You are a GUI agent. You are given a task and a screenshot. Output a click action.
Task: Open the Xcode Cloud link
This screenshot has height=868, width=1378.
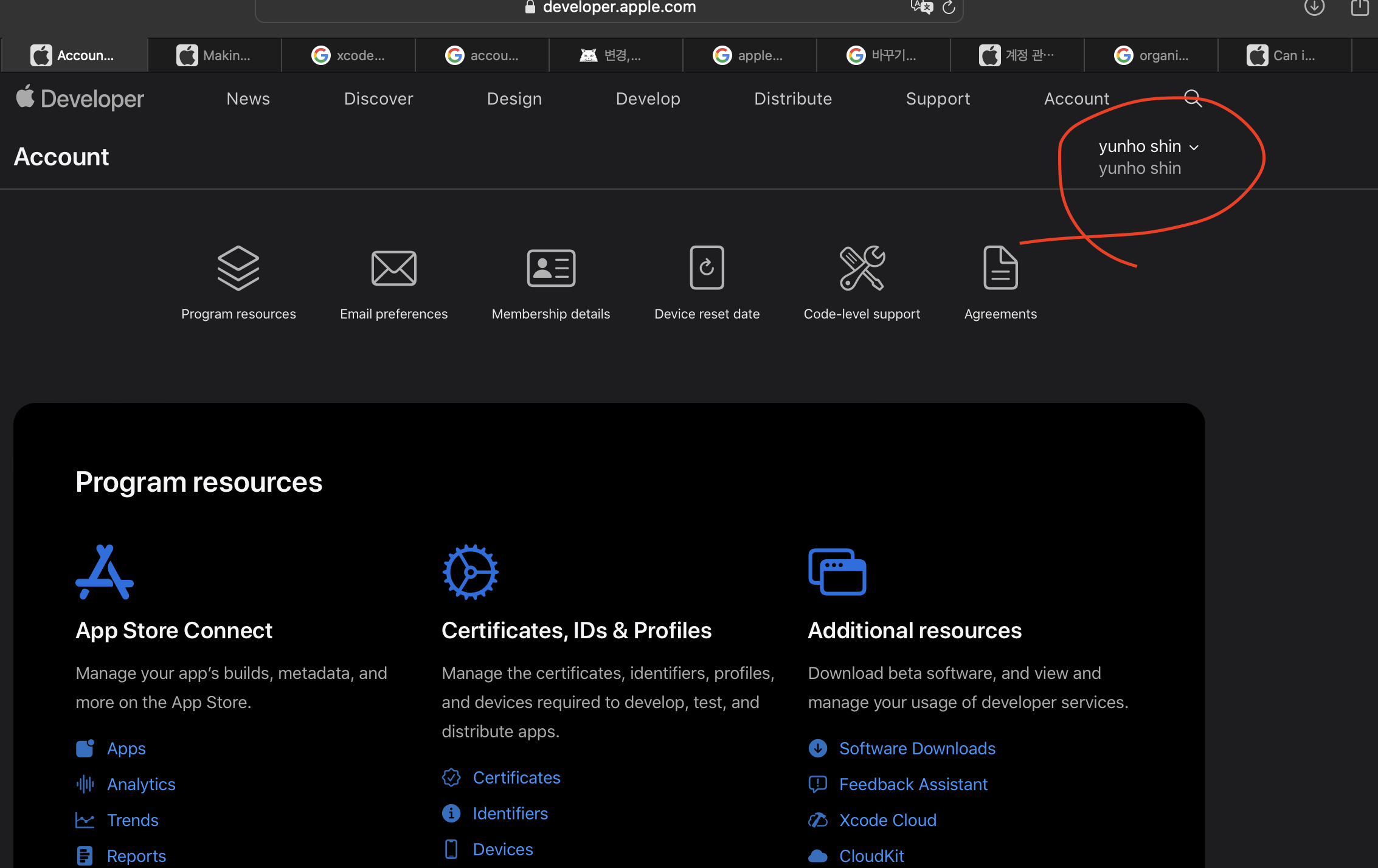pyautogui.click(x=887, y=820)
